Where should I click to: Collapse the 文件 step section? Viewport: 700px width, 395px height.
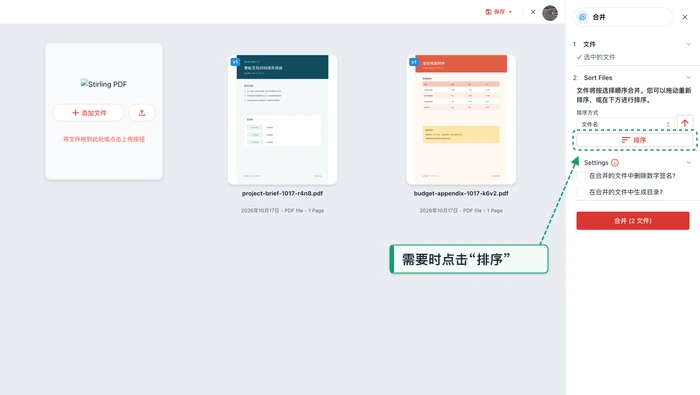coord(689,44)
